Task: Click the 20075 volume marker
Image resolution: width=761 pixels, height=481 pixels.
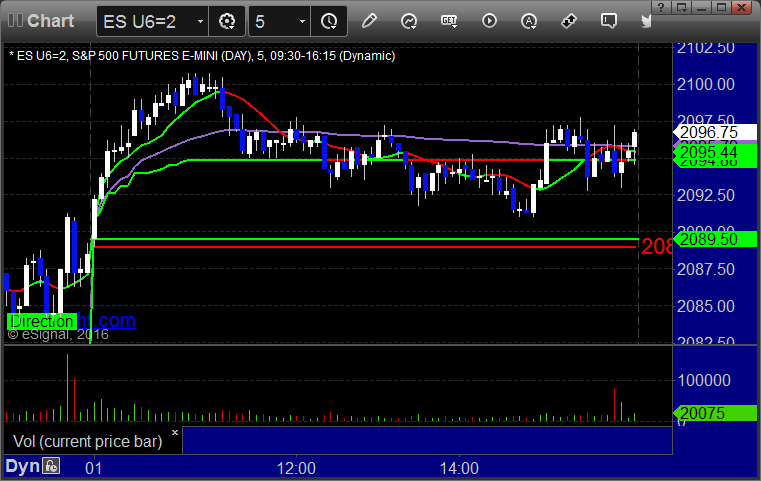Action: coord(714,413)
